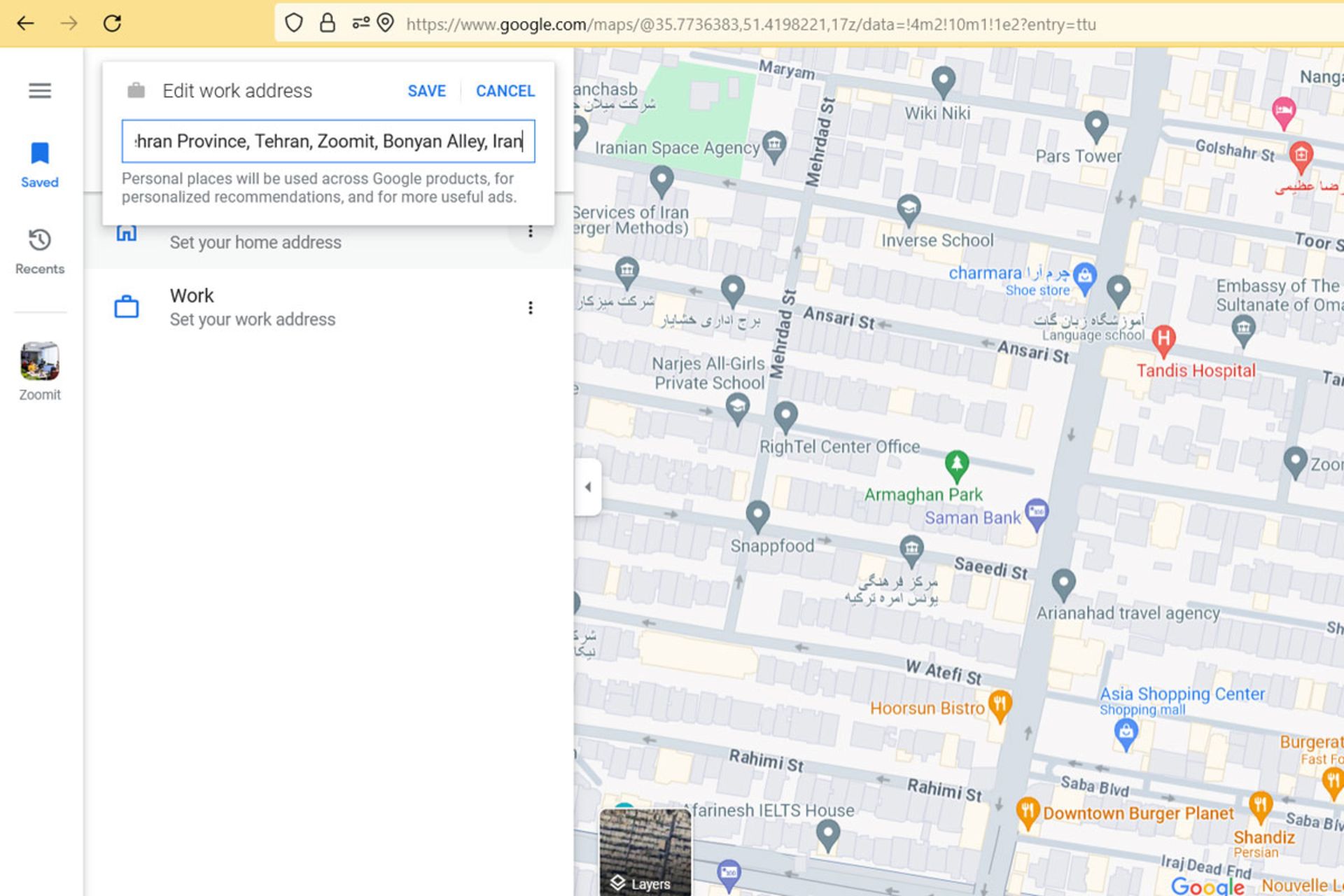This screenshot has height=896, width=1344.
Task: Select the Iranian Space Agency marker
Action: (774, 146)
